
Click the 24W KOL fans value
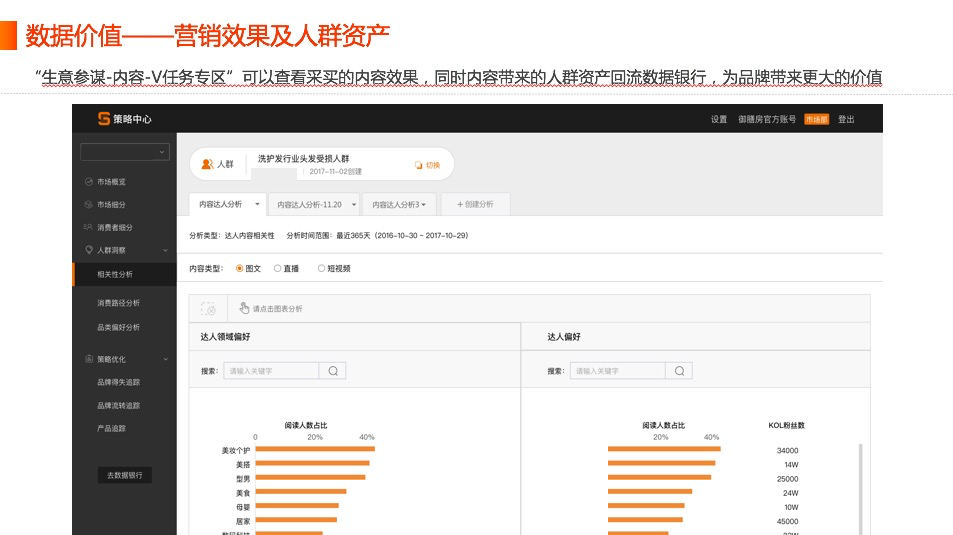(x=791, y=493)
